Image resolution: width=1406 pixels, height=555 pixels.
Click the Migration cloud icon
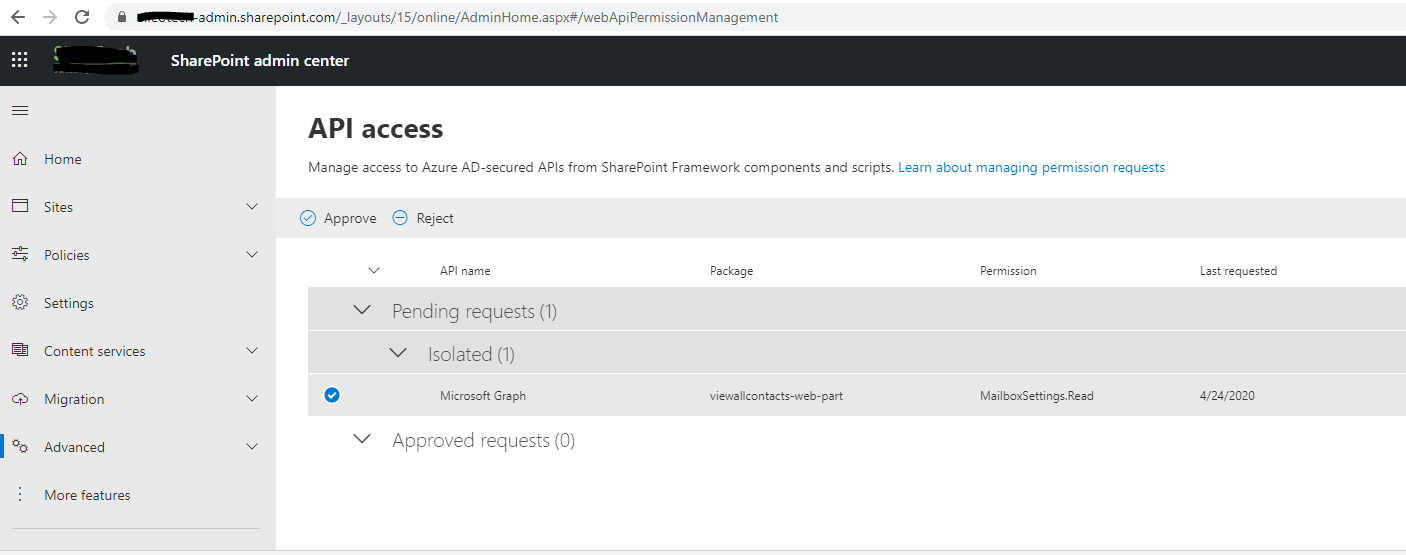click(20, 398)
